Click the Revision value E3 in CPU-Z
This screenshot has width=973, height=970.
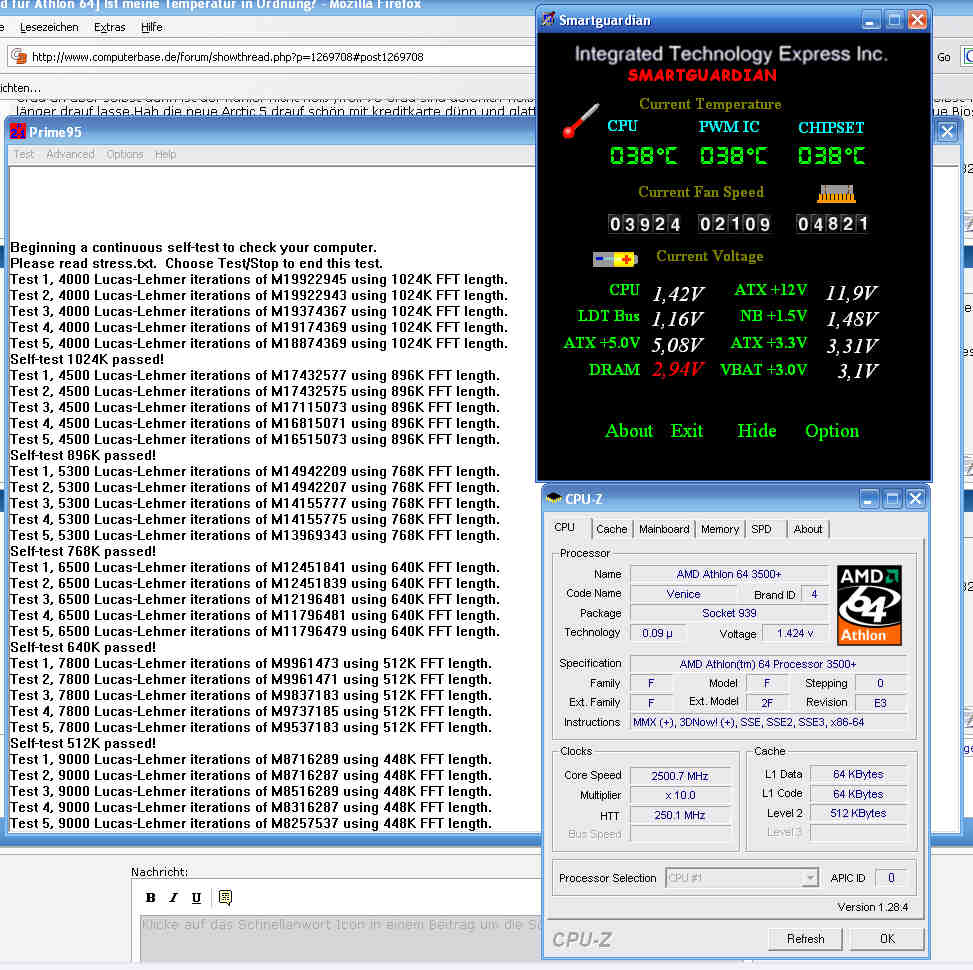pyautogui.click(x=880, y=703)
